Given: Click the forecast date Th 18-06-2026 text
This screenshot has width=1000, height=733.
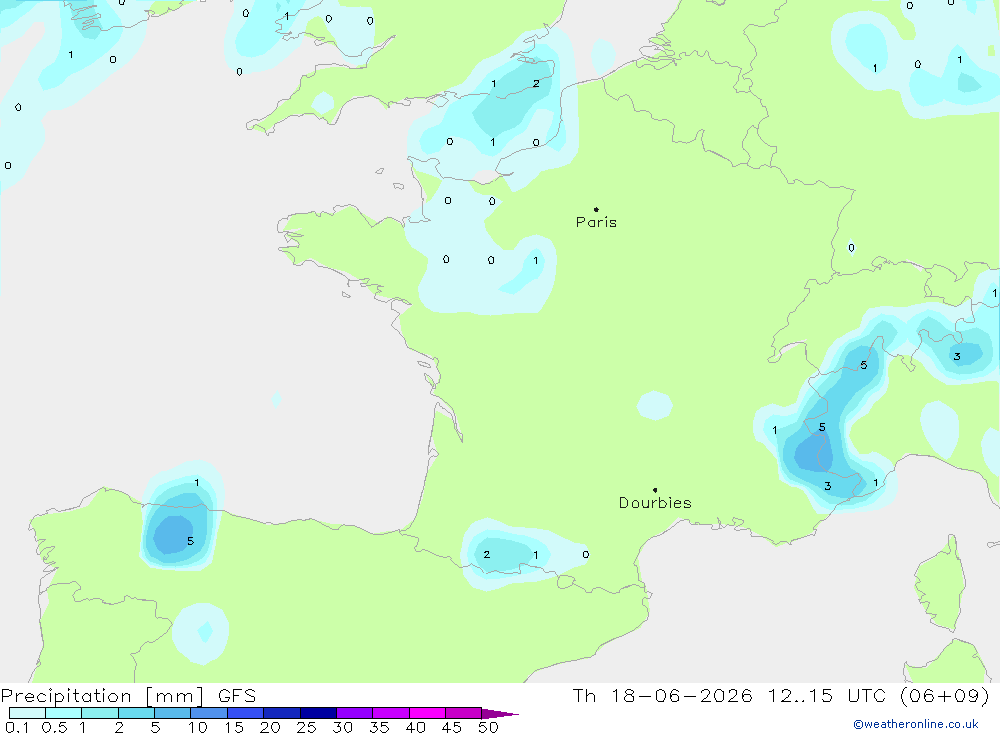Looking at the screenshot, I should 662,695.
